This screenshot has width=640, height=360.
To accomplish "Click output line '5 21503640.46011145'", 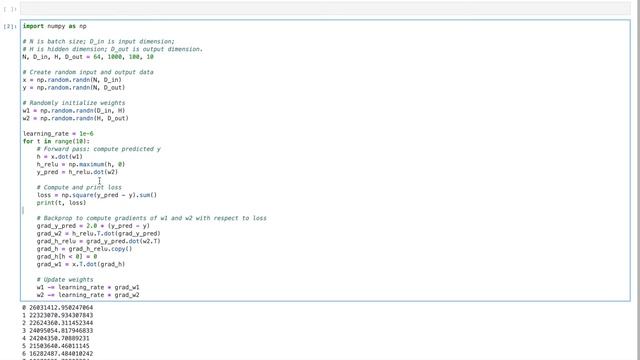I will pyautogui.click(x=56, y=346).
